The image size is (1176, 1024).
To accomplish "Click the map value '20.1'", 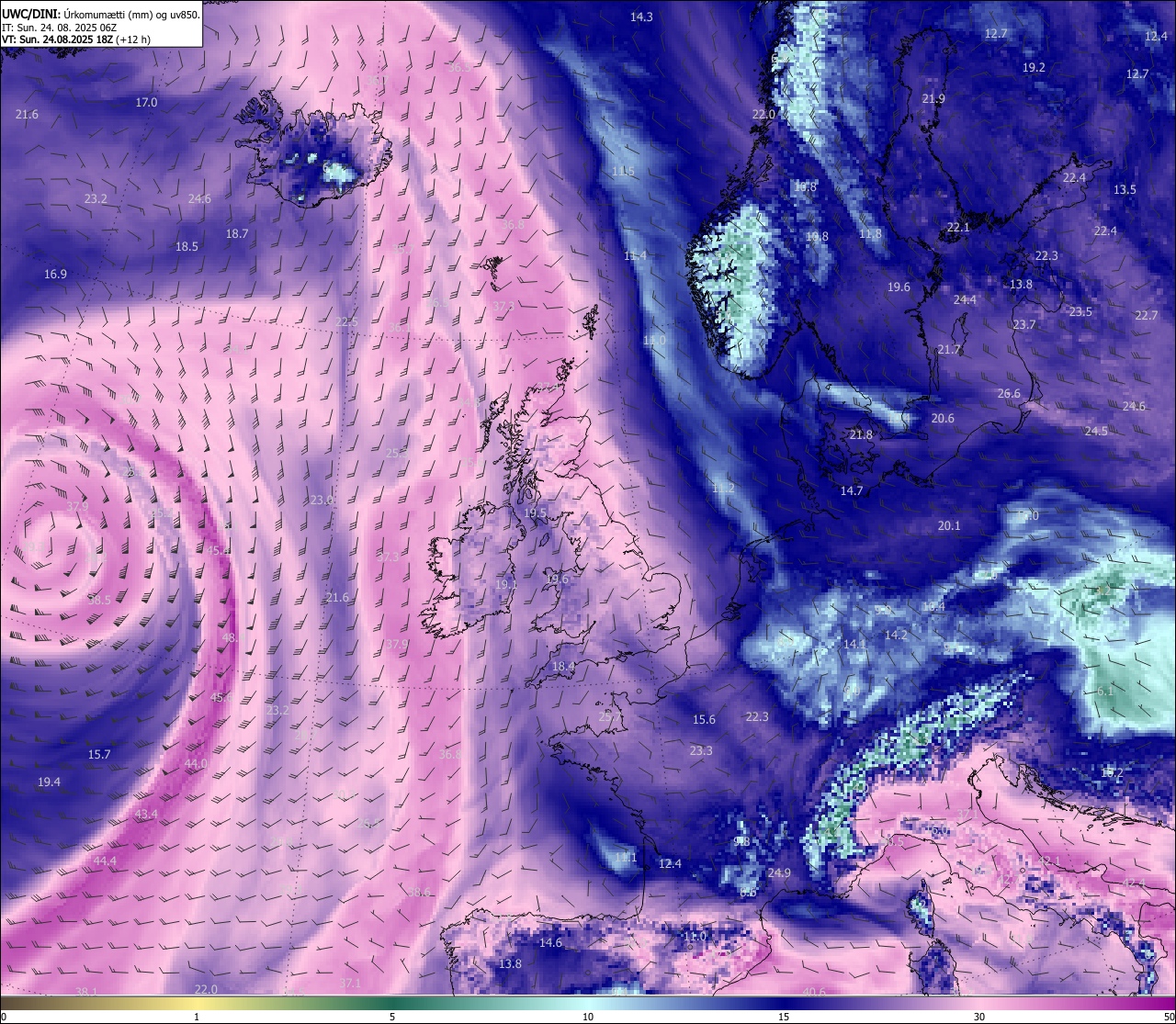I will (949, 526).
